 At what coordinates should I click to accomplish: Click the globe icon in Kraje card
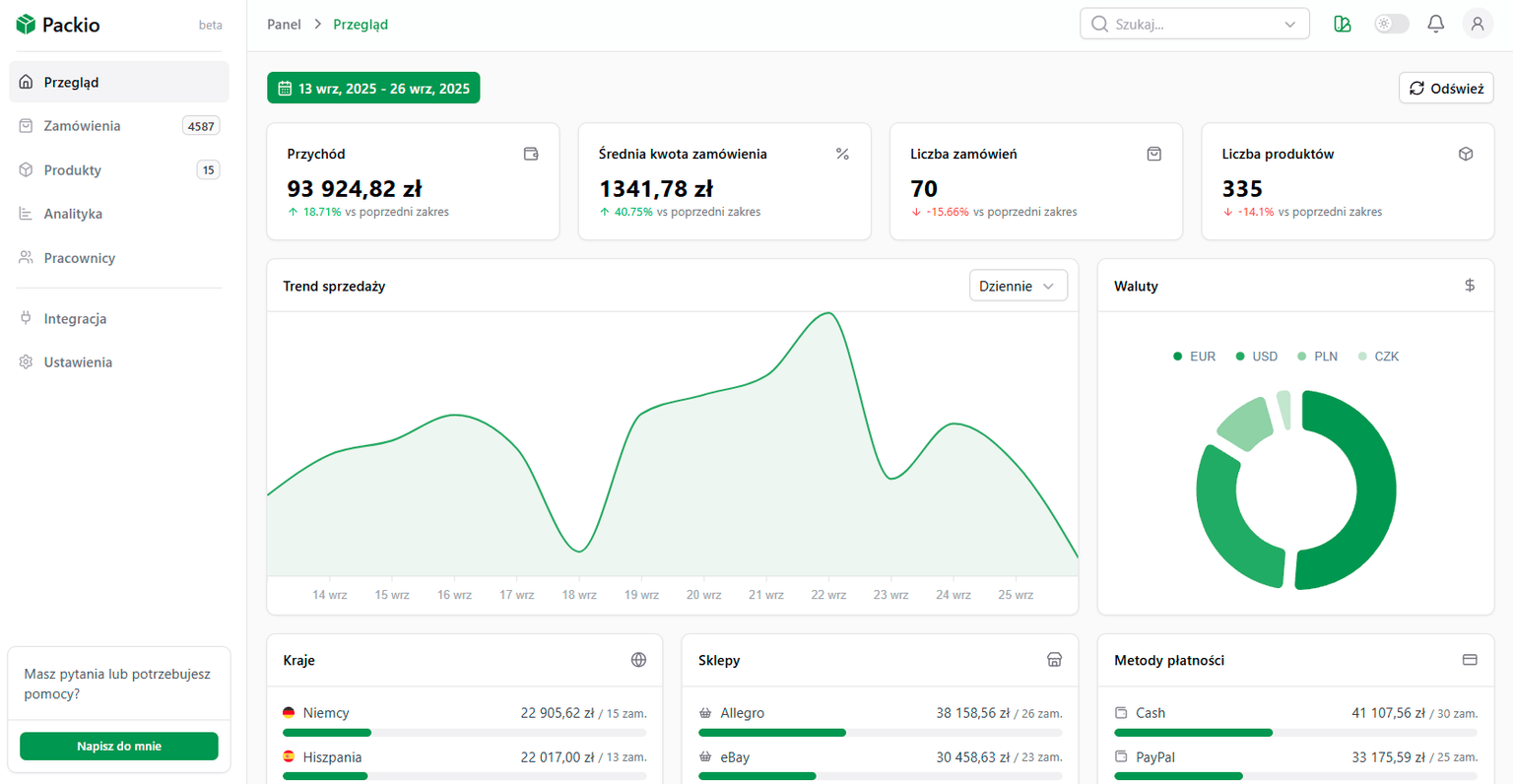pos(638,660)
